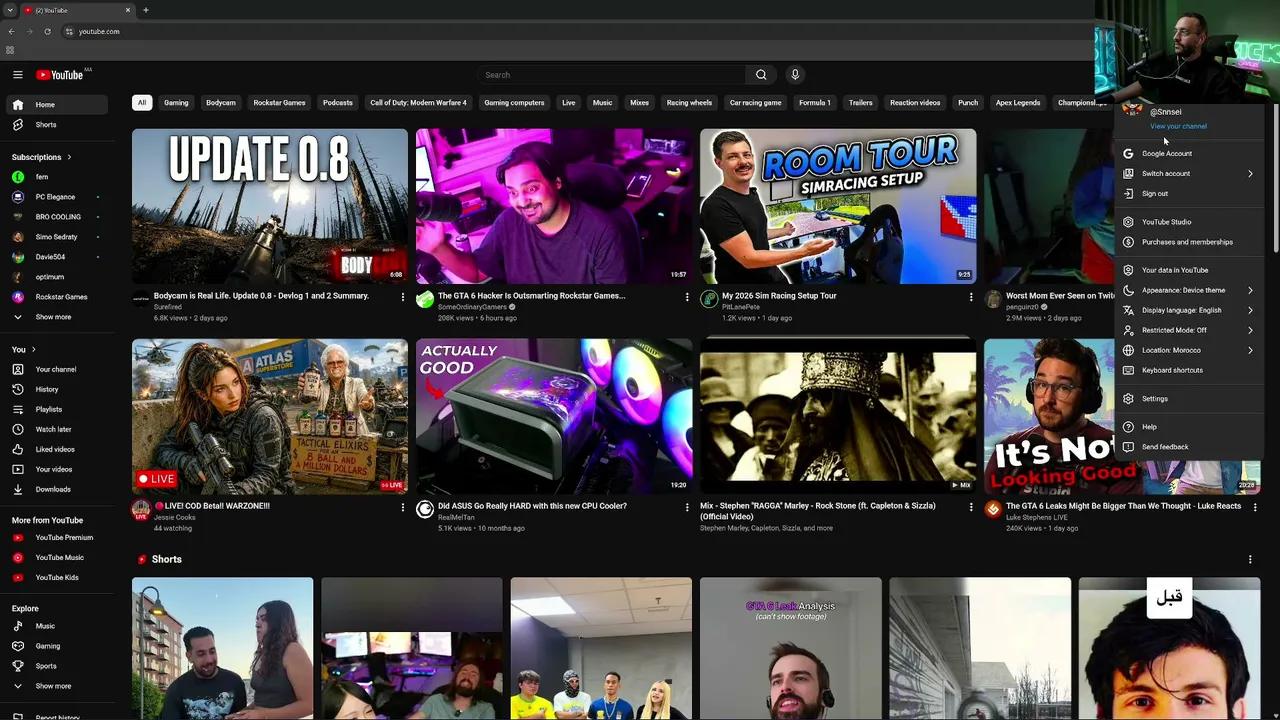The height and width of the screenshot is (720, 1280).
Task: Open Rockstar Games channel in sidebar subscriptions
Action: [59, 297]
